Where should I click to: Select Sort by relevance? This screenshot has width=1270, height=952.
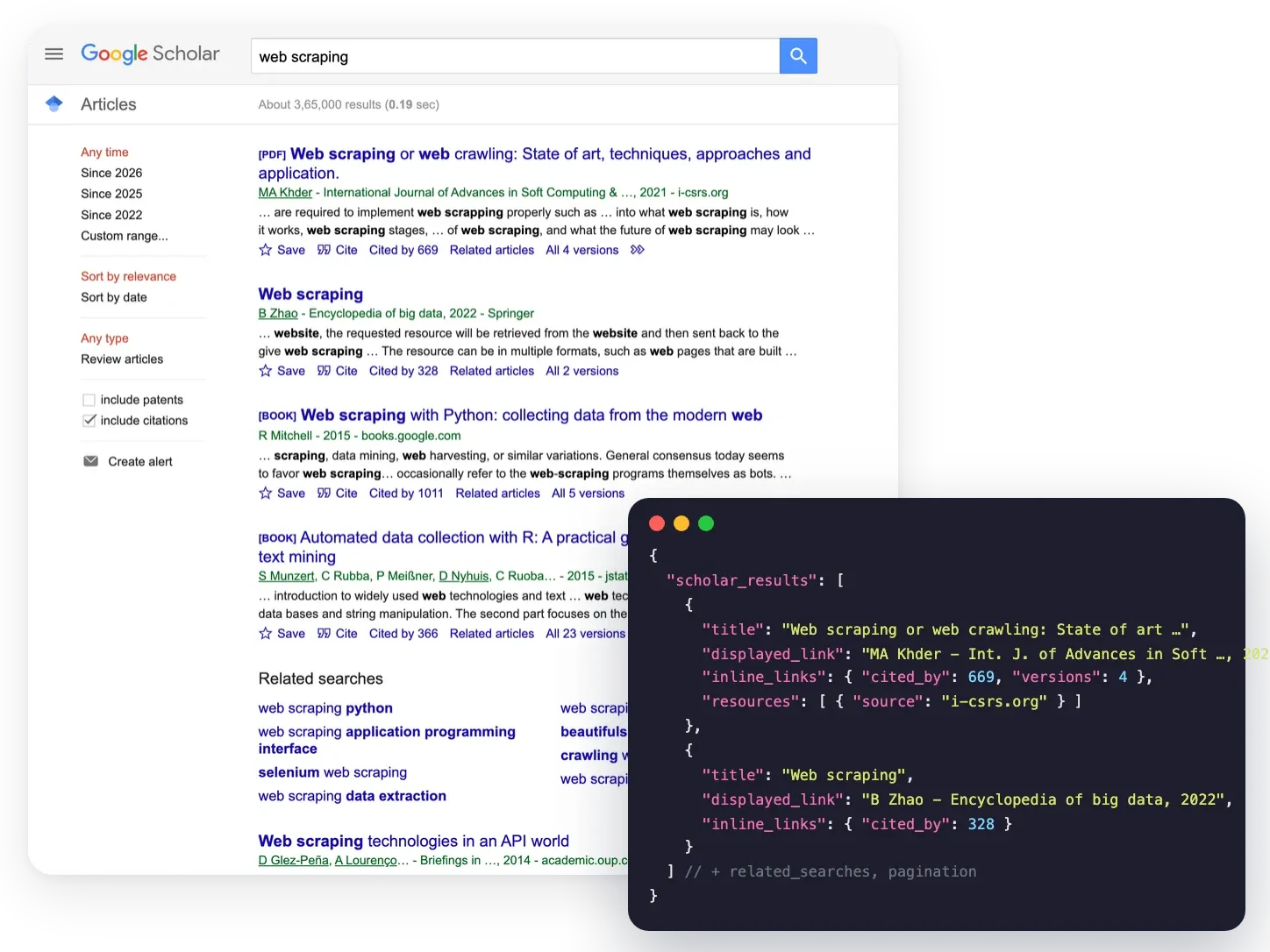(128, 276)
